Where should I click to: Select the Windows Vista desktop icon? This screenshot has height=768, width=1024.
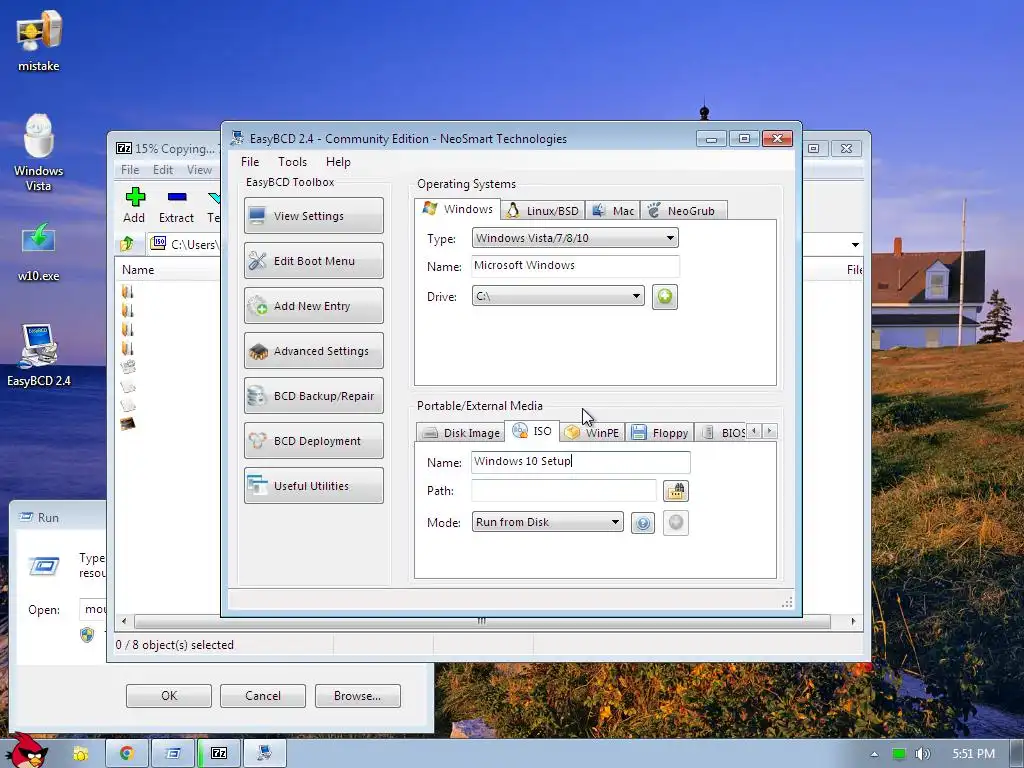(x=39, y=153)
